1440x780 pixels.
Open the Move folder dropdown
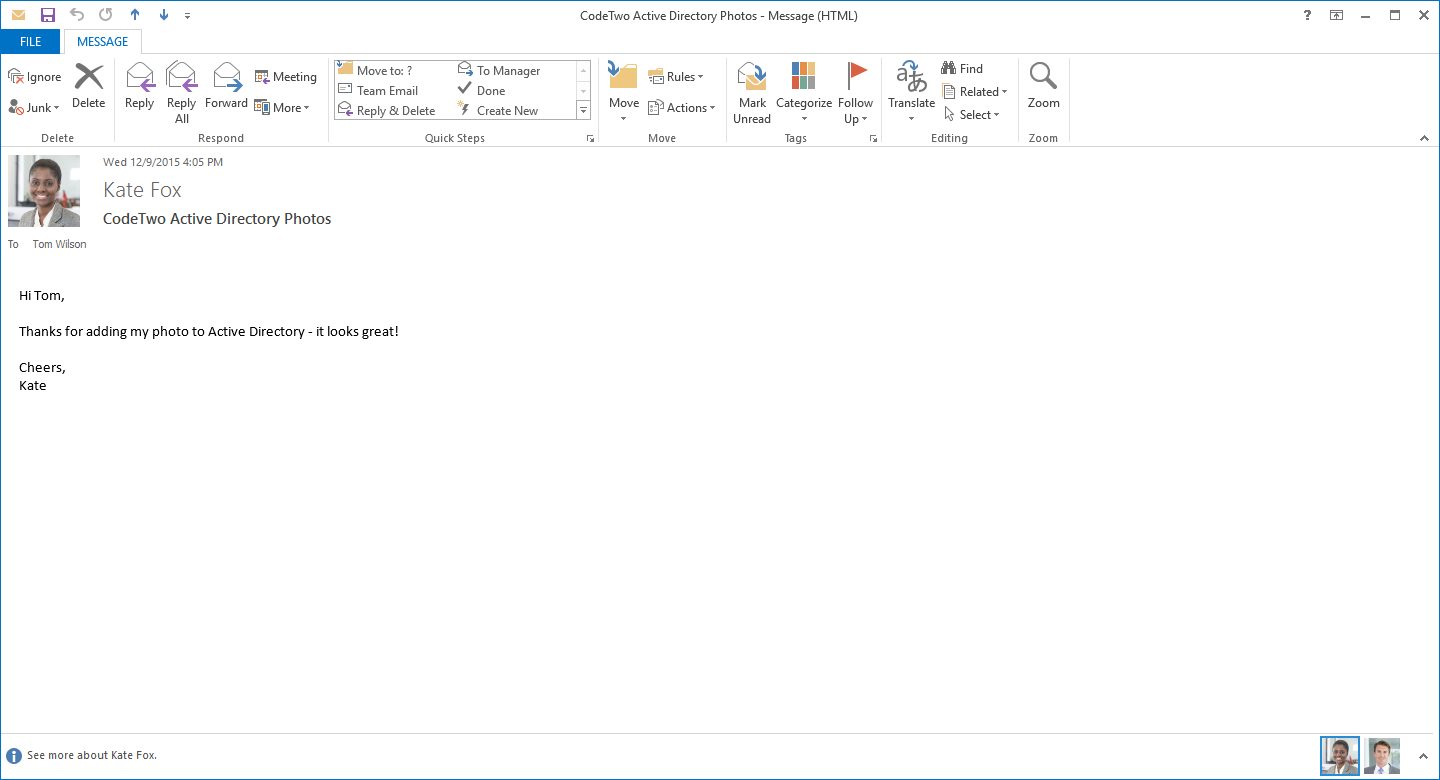pos(623,92)
